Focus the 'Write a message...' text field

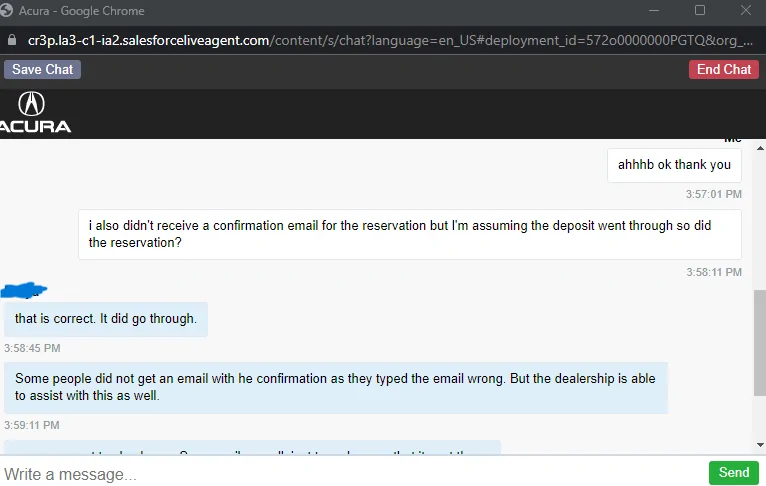point(350,473)
